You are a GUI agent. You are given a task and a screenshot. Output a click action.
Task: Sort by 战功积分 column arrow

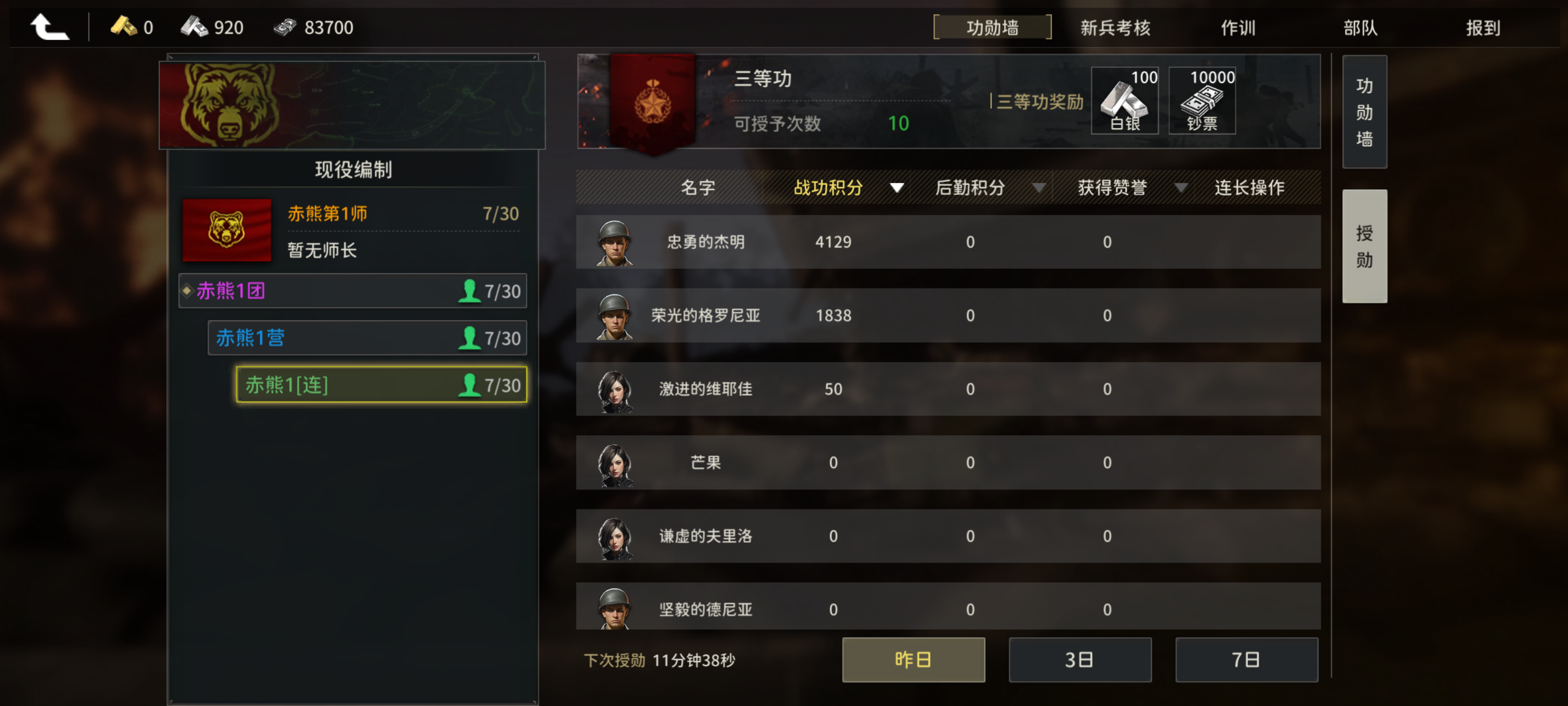(x=896, y=188)
